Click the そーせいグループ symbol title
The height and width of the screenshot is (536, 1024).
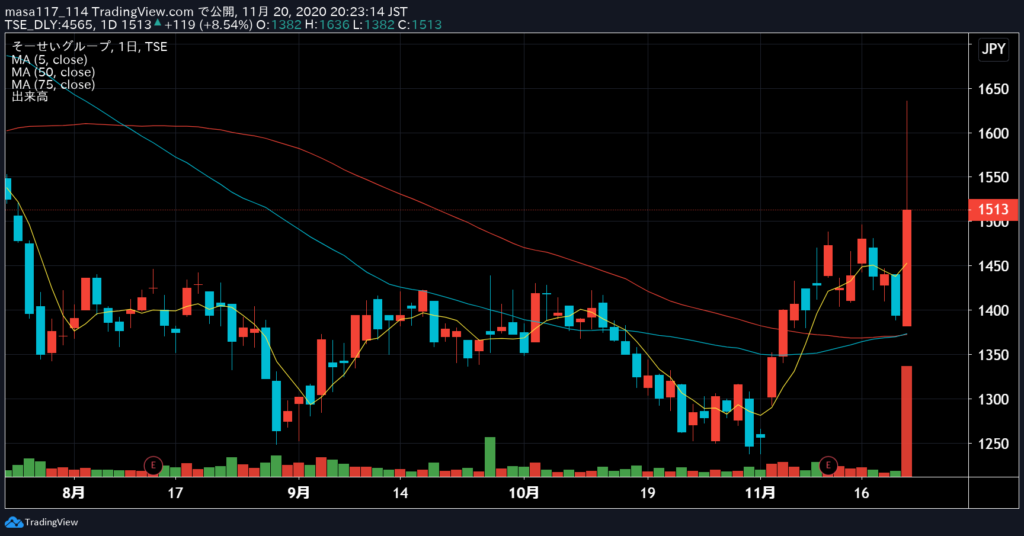click(61, 46)
